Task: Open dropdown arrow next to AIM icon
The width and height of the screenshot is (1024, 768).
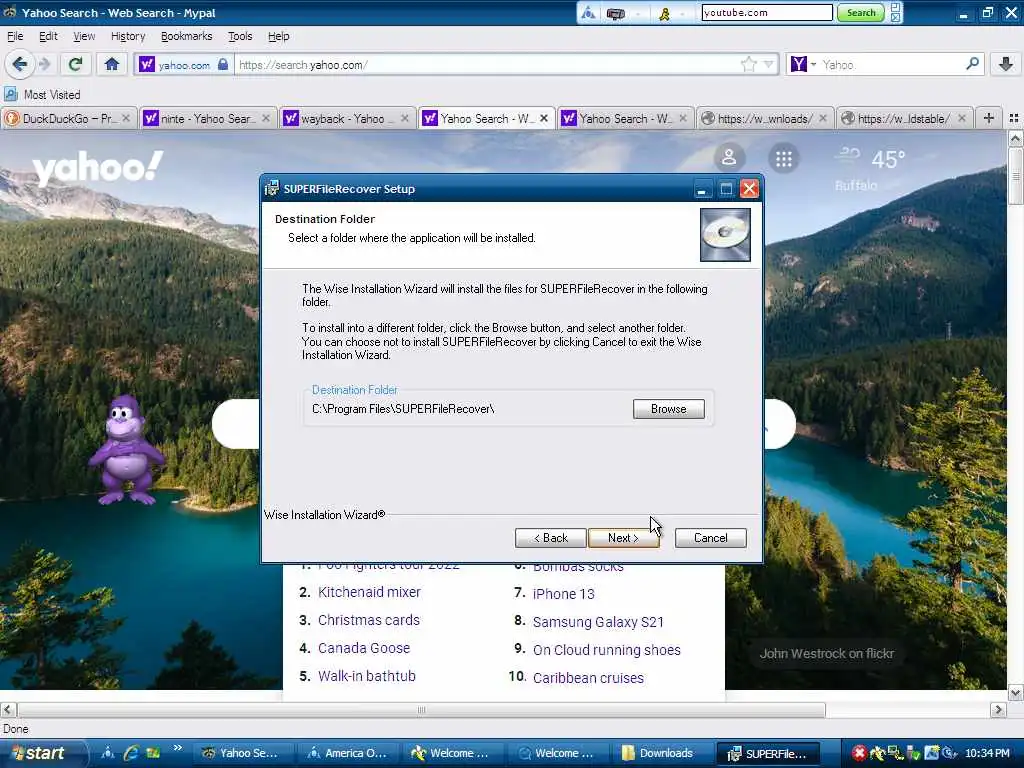Action: click(x=682, y=13)
